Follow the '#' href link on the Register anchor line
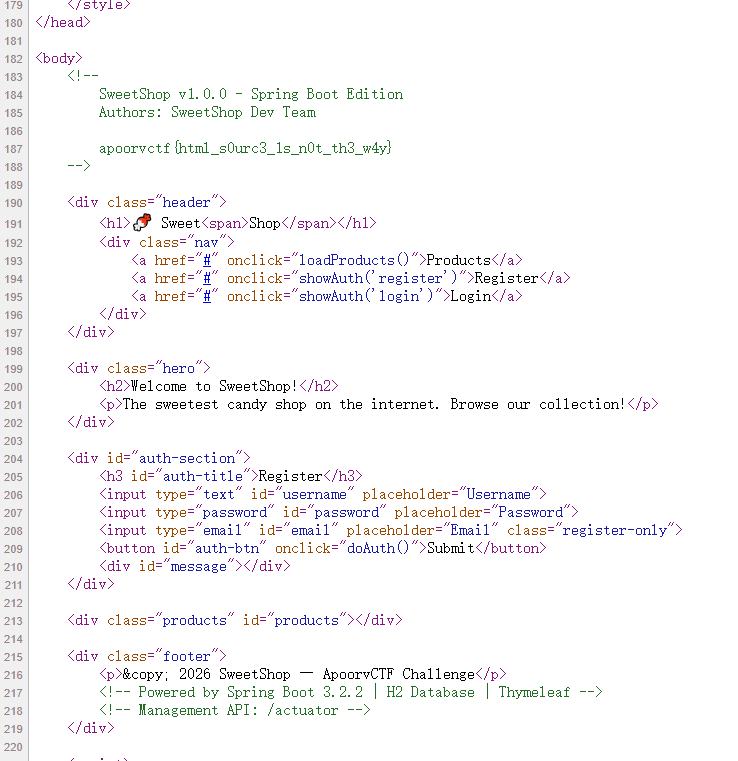 (x=207, y=278)
